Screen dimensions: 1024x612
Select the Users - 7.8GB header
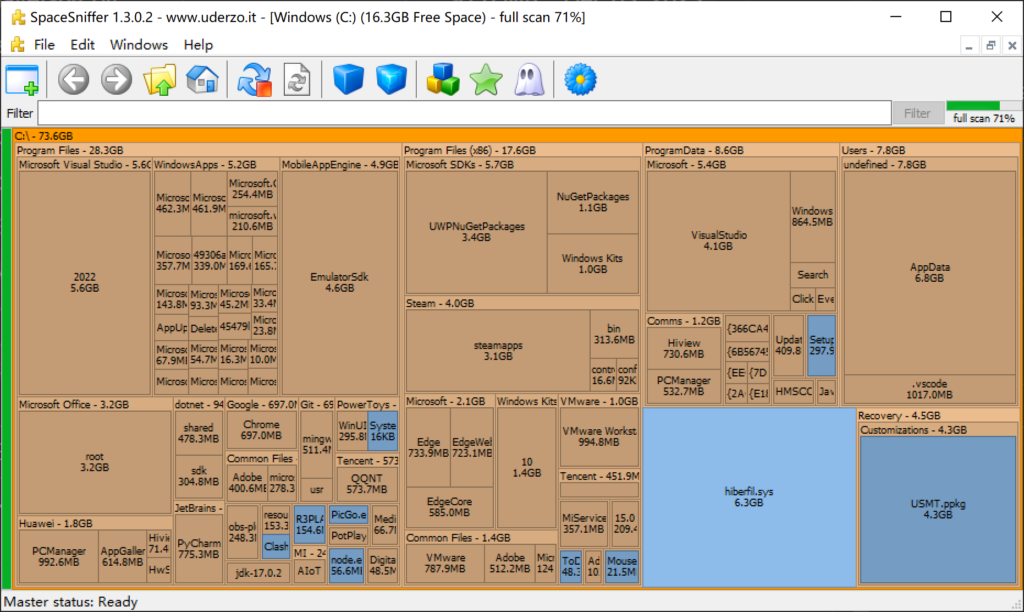[929, 150]
